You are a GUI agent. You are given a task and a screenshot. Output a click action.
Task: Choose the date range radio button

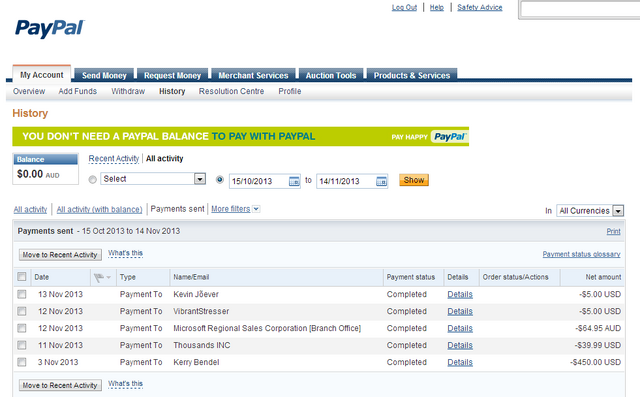tap(220, 180)
